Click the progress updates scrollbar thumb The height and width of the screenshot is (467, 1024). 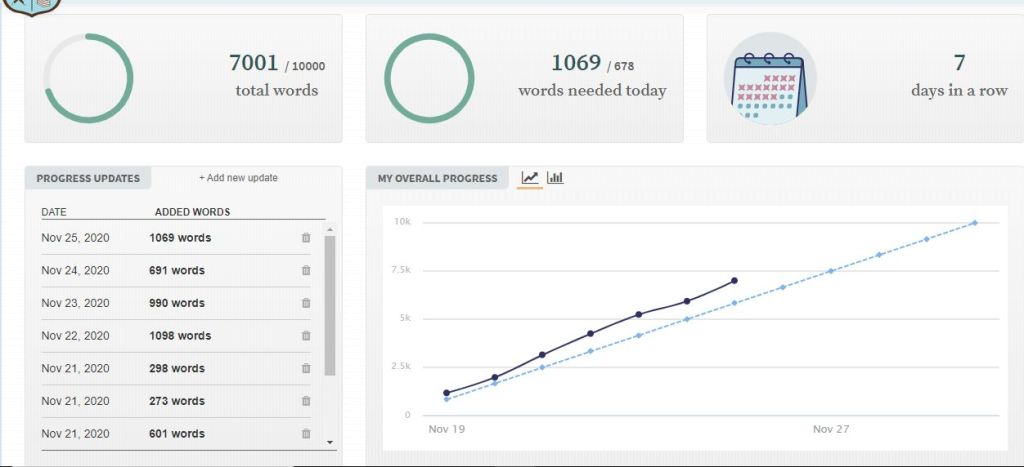(330, 305)
